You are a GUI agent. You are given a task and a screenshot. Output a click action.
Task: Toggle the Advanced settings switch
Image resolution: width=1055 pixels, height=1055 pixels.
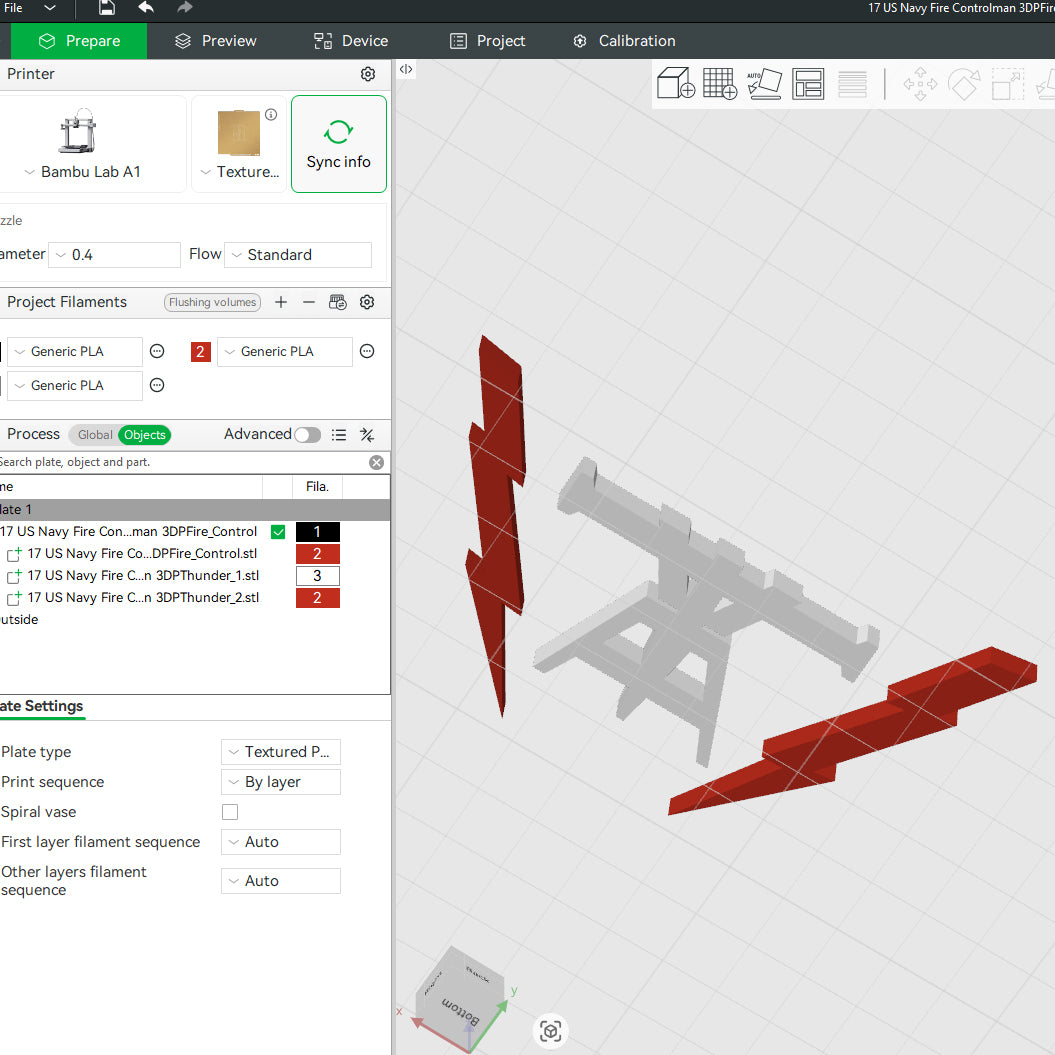[x=307, y=435]
